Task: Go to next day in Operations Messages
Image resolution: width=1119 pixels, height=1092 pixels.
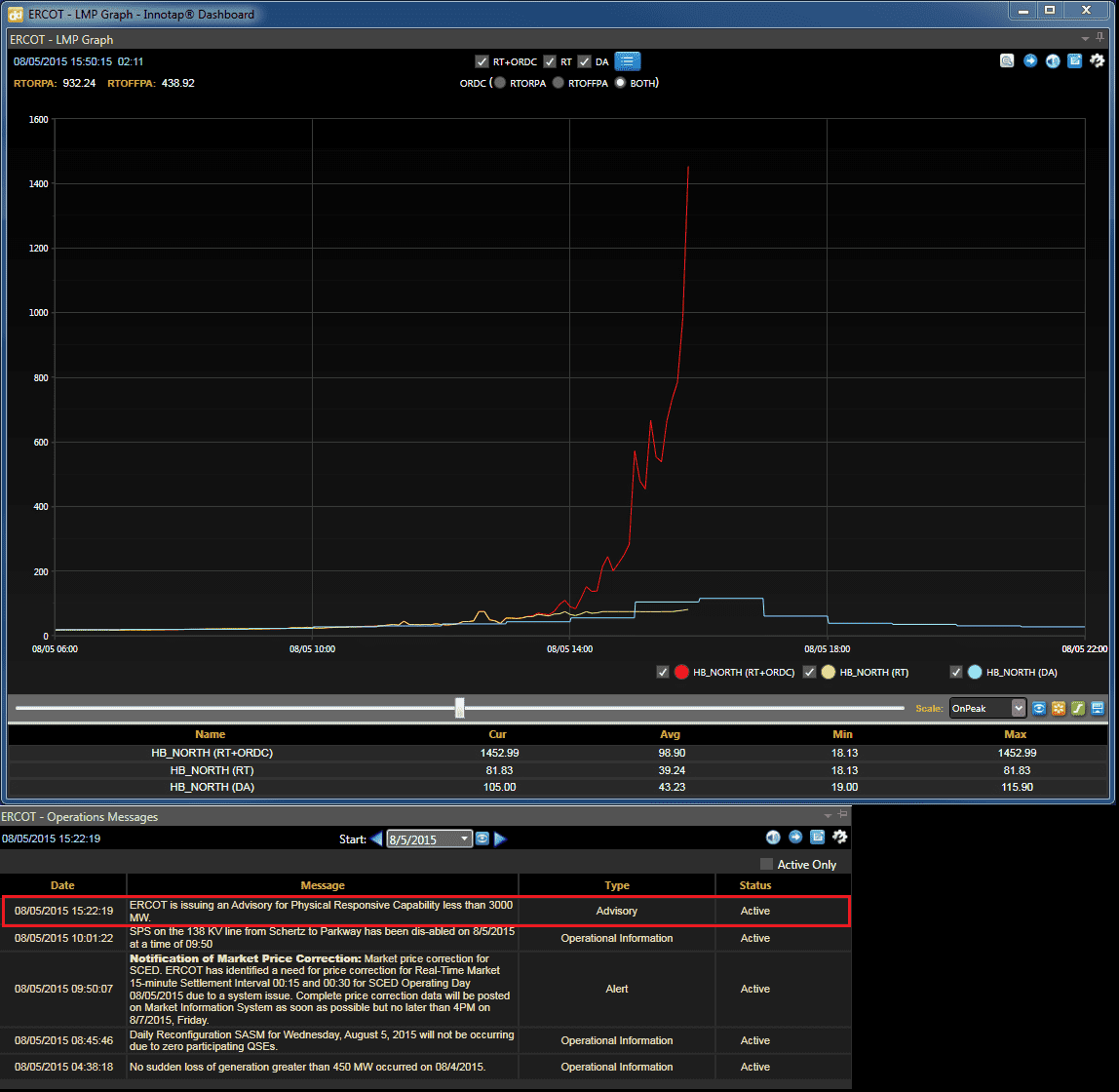Action: click(x=500, y=838)
